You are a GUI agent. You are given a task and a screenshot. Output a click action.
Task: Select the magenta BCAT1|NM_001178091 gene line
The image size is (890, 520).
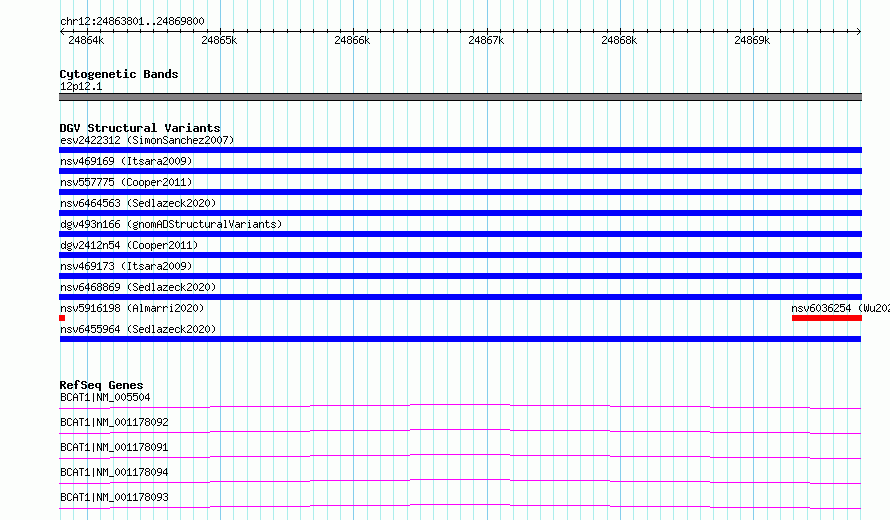coord(460,456)
